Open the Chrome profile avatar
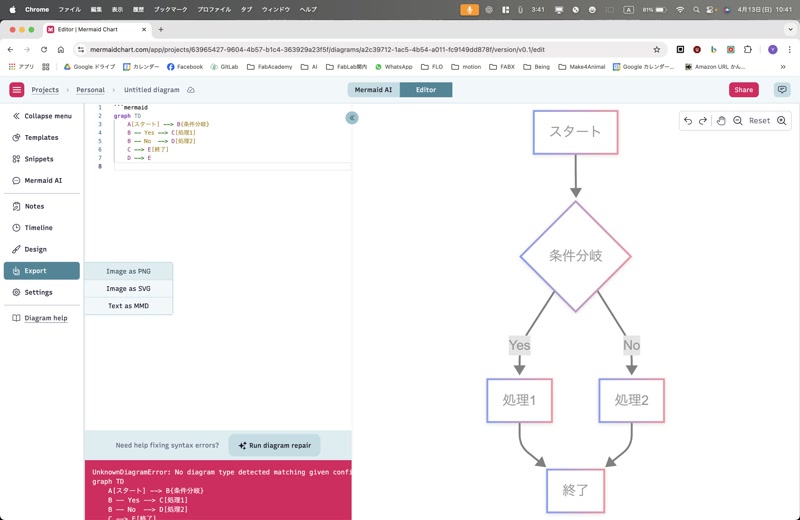The height and width of the screenshot is (520, 800). coord(772,49)
